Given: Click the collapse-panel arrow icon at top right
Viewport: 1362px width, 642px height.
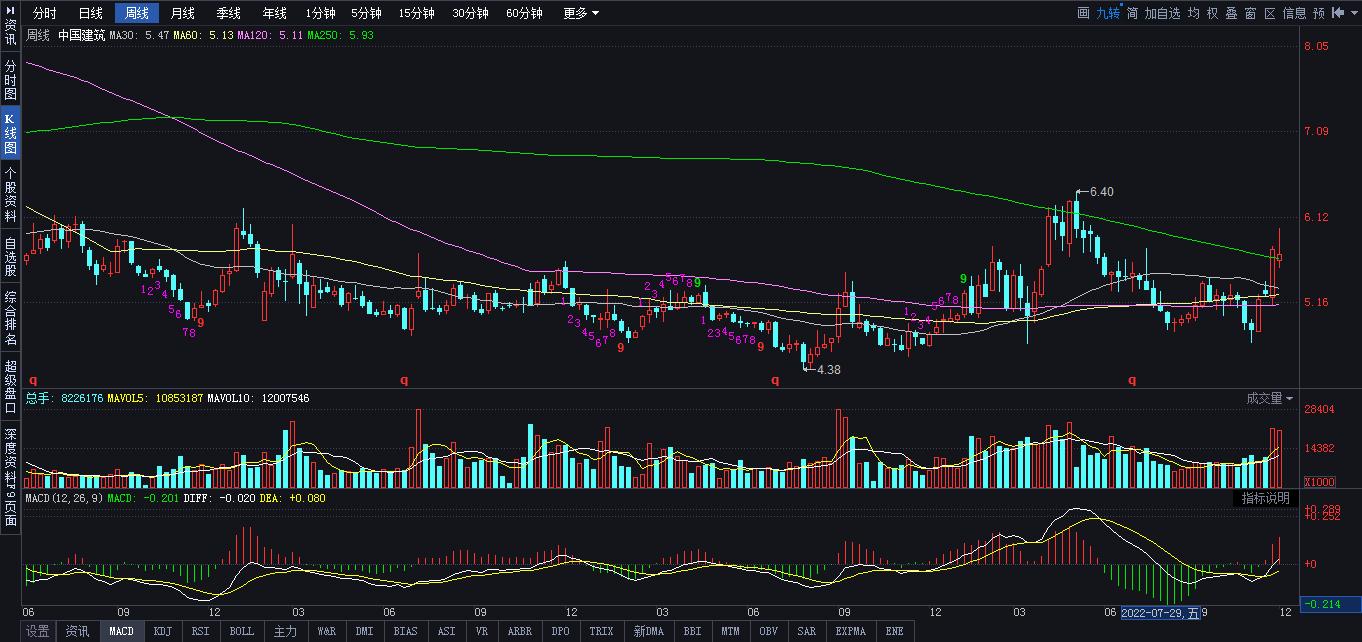Looking at the screenshot, I should [1338, 13].
